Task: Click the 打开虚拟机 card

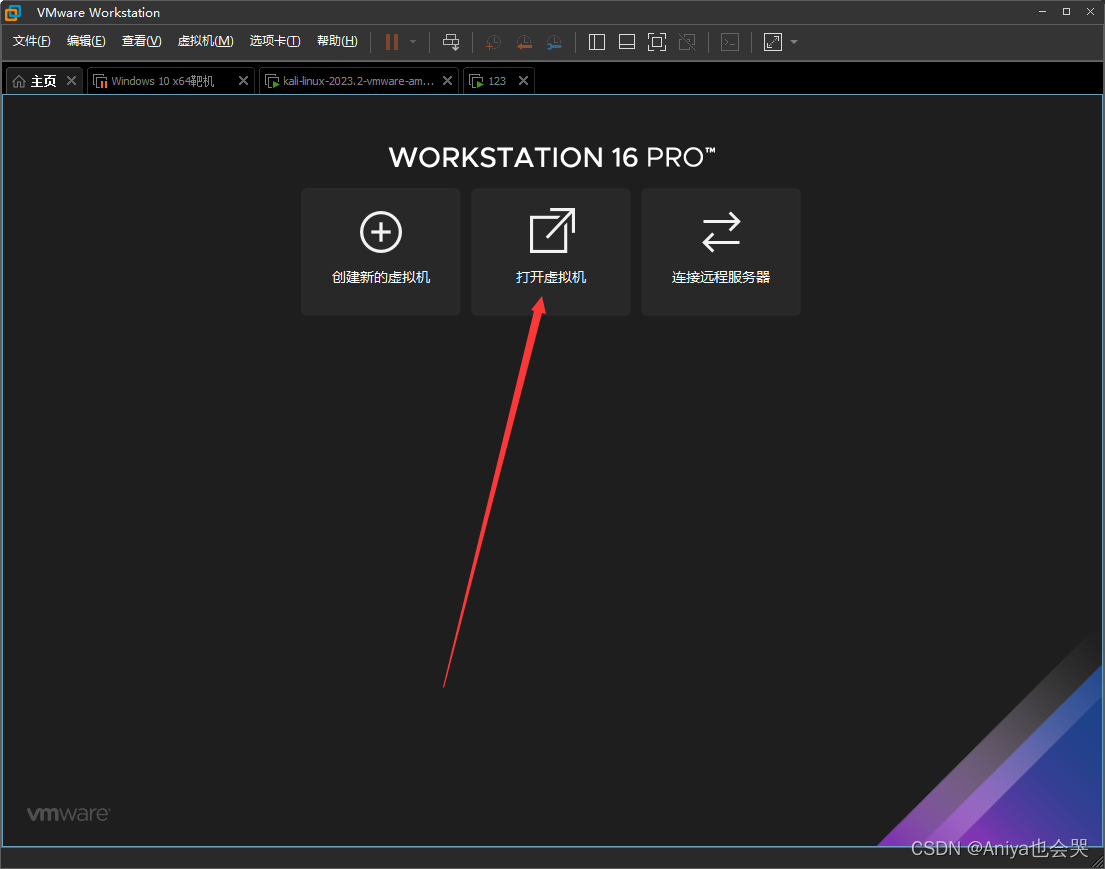Action: click(551, 252)
